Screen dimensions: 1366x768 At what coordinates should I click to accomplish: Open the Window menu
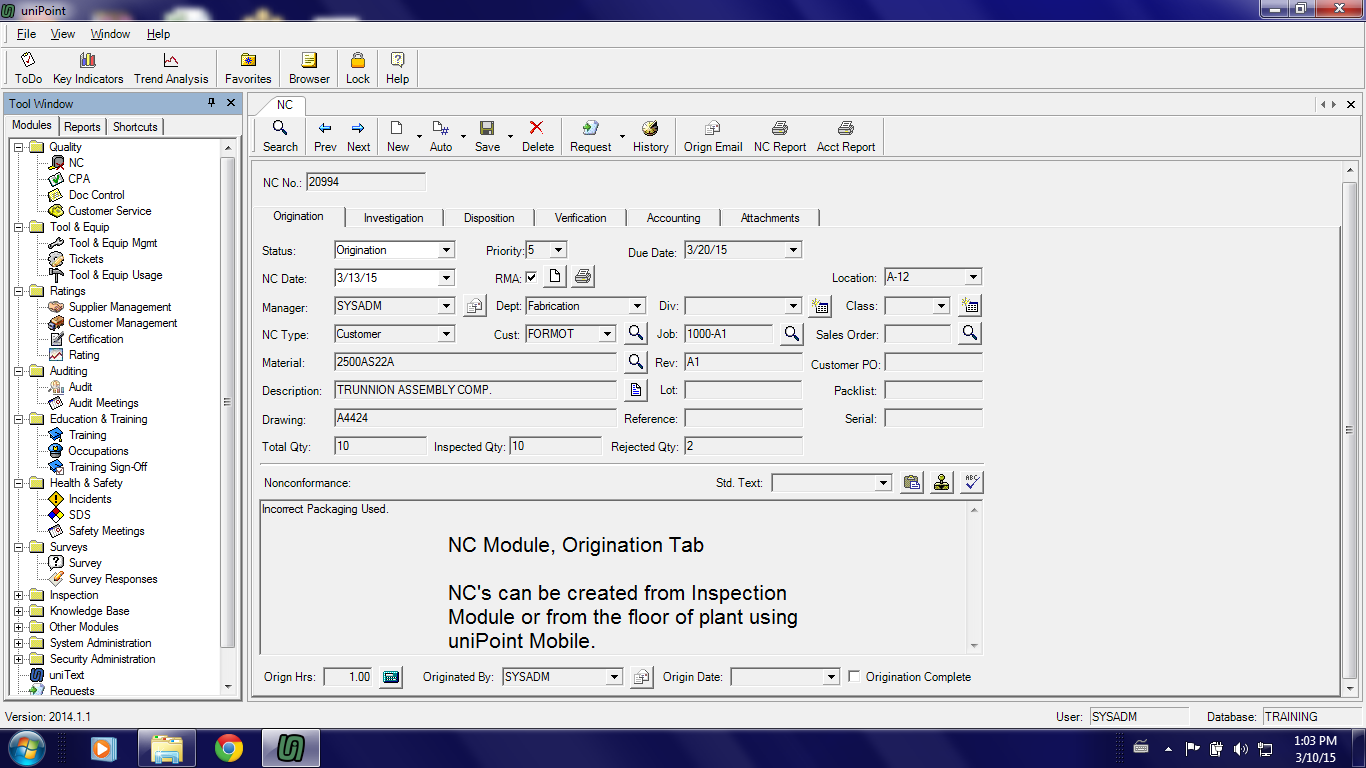tap(110, 34)
